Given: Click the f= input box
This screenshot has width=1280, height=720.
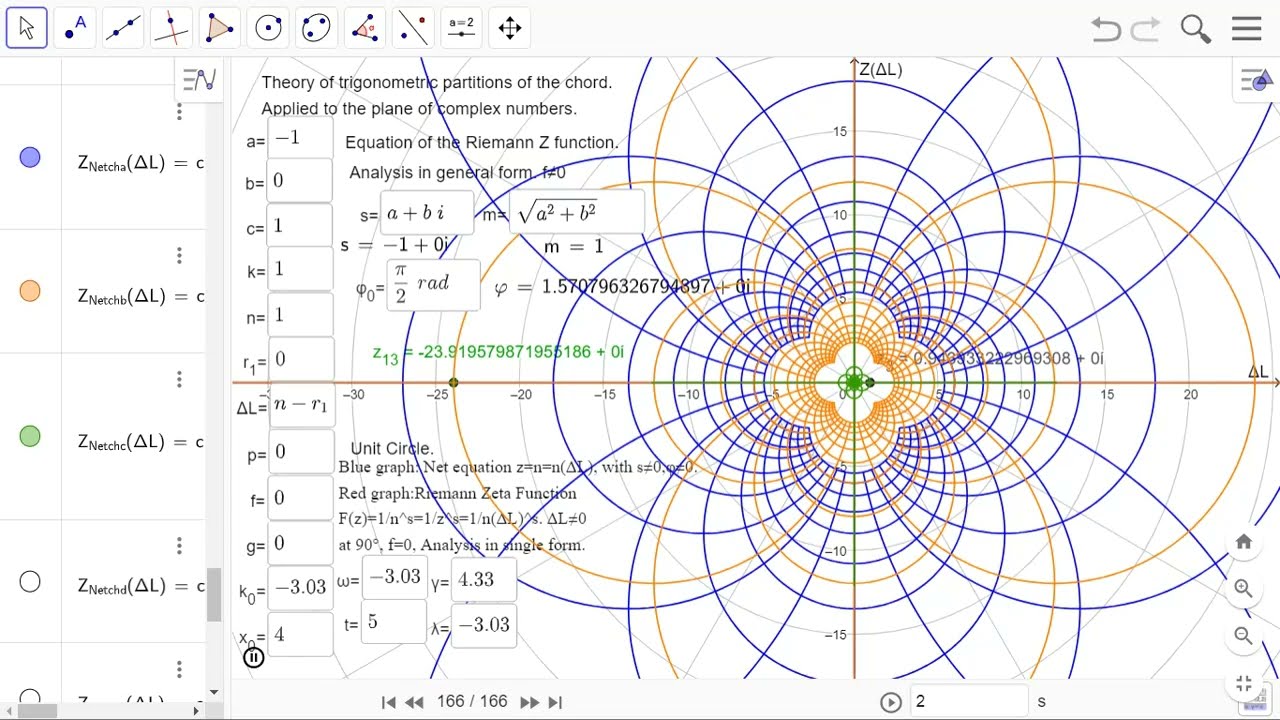Looking at the screenshot, I should tap(300, 498).
